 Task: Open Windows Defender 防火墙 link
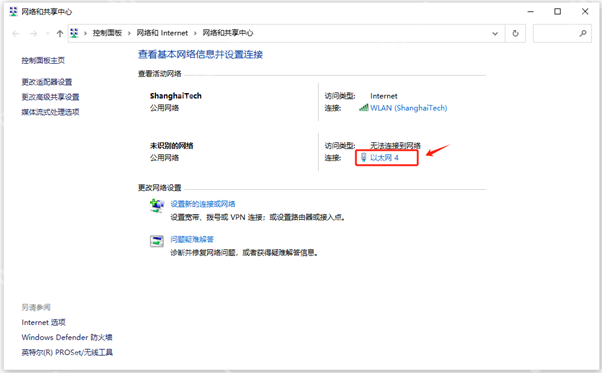click(x=67, y=338)
